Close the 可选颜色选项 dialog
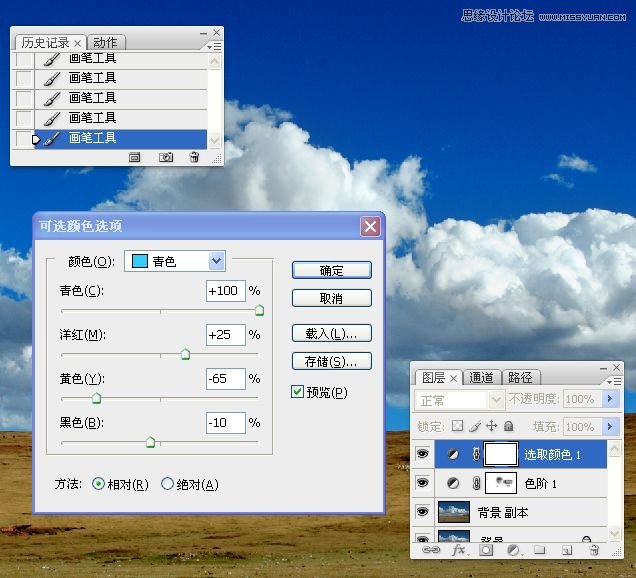This screenshot has width=636, height=578. point(370,226)
